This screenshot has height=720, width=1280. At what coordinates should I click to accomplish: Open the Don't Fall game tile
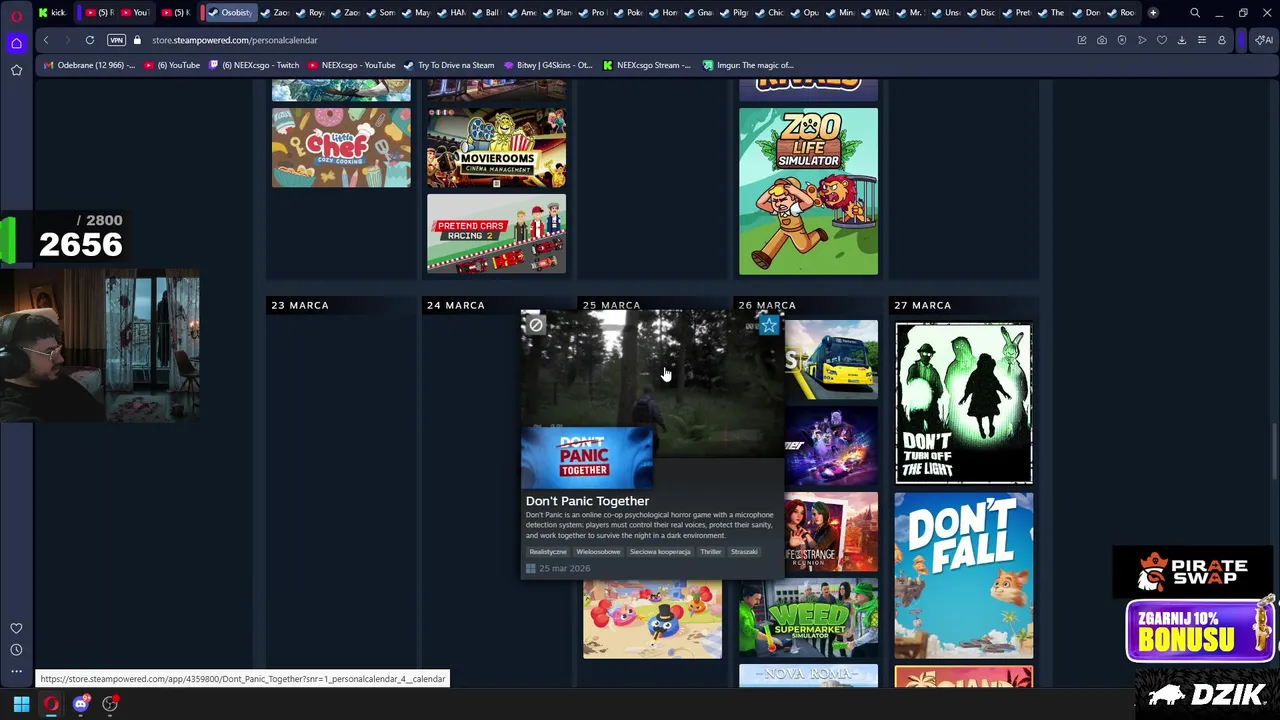click(x=963, y=576)
